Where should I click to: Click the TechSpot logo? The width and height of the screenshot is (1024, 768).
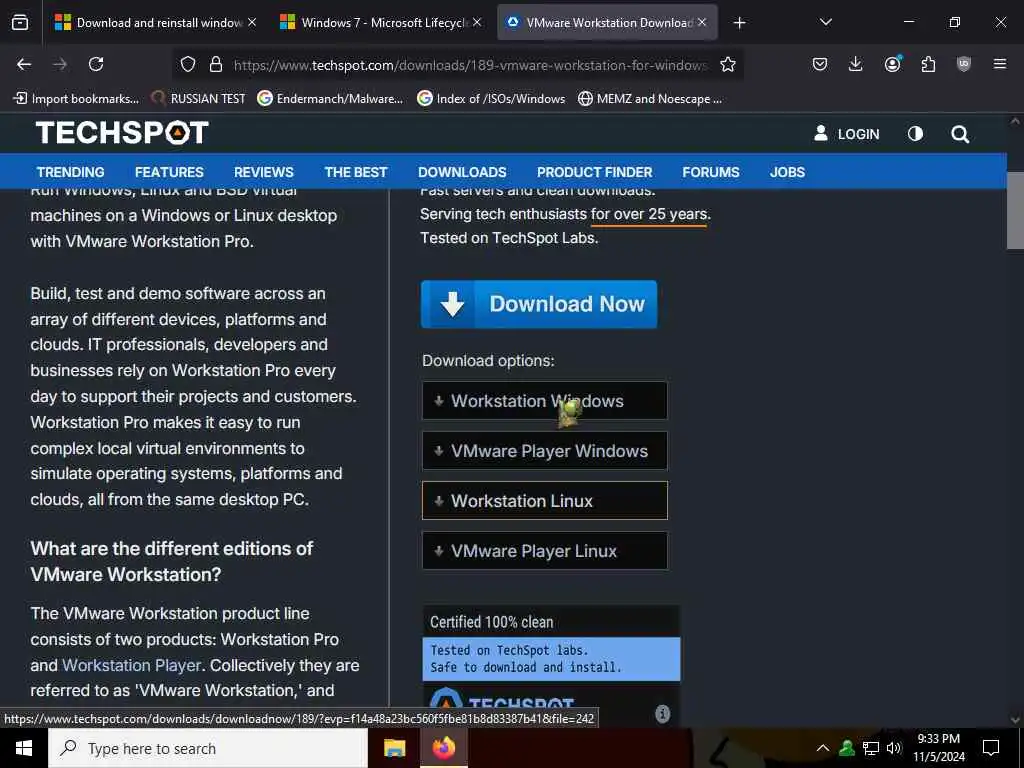tap(122, 133)
